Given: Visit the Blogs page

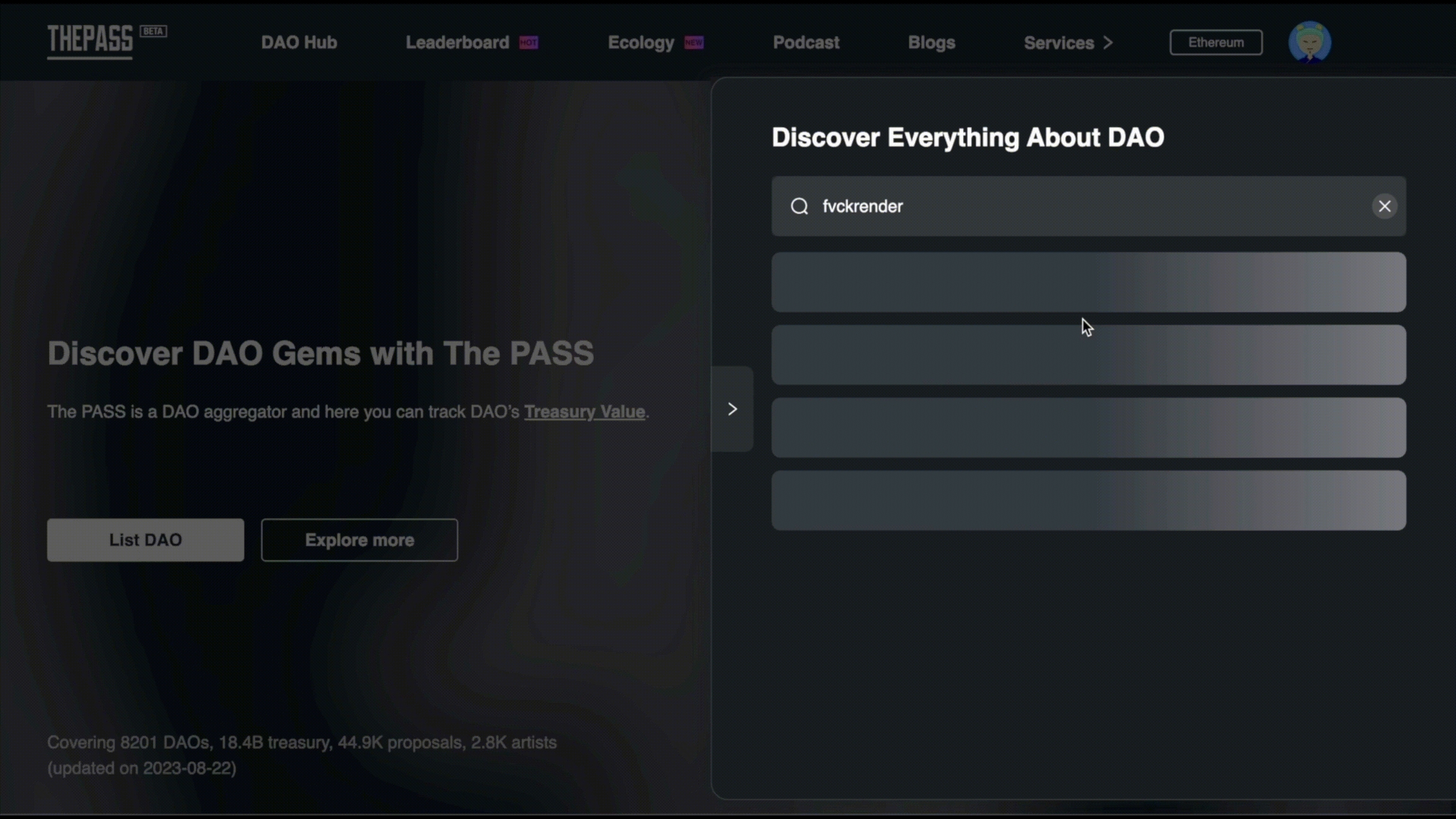Looking at the screenshot, I should click(x=931, y=42).
